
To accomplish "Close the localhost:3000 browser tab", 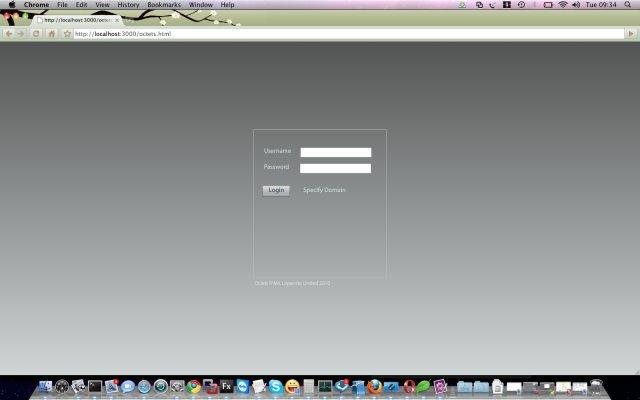I will [117, 20].
